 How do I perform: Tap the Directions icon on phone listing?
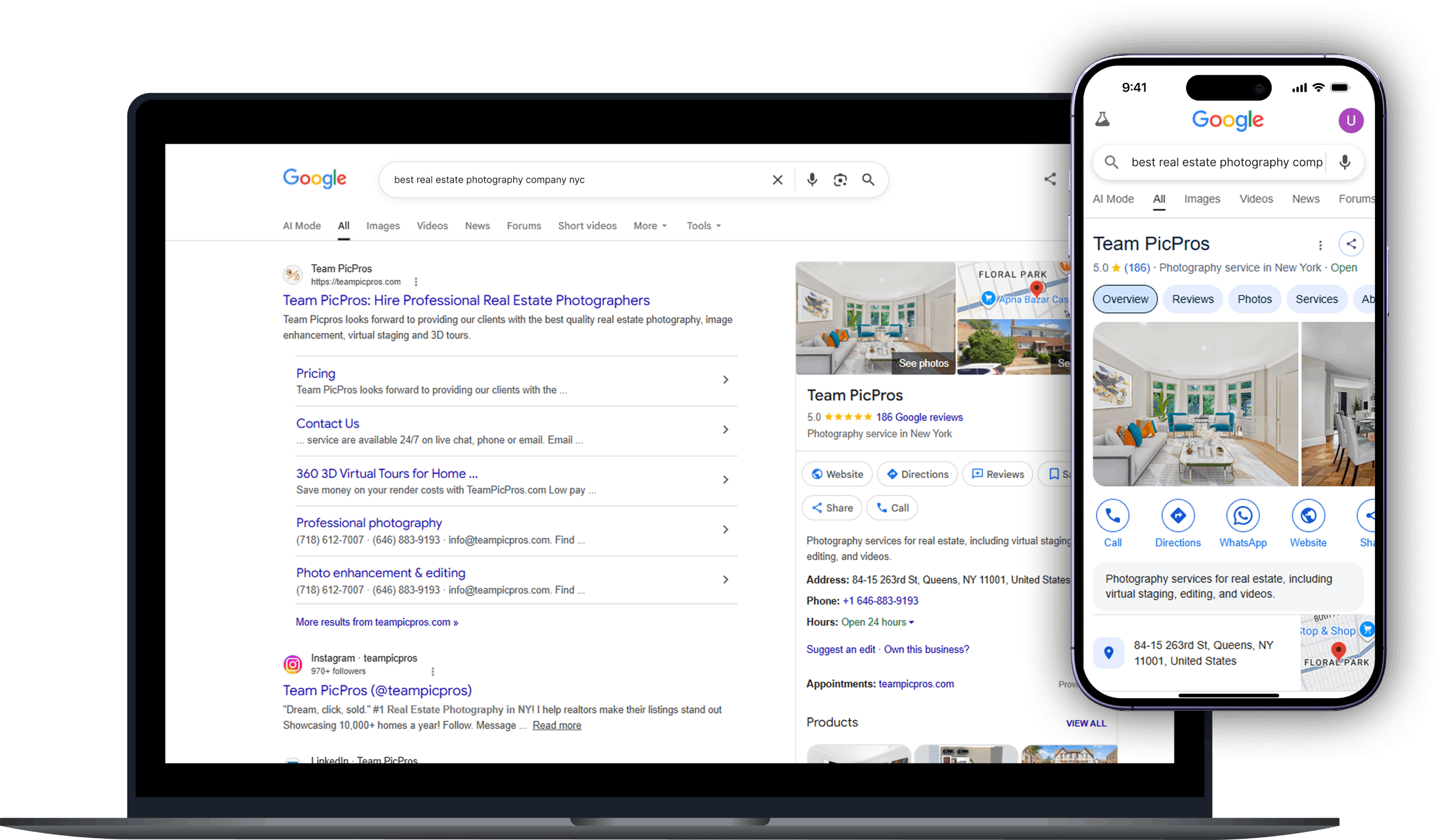(1178, 516)
